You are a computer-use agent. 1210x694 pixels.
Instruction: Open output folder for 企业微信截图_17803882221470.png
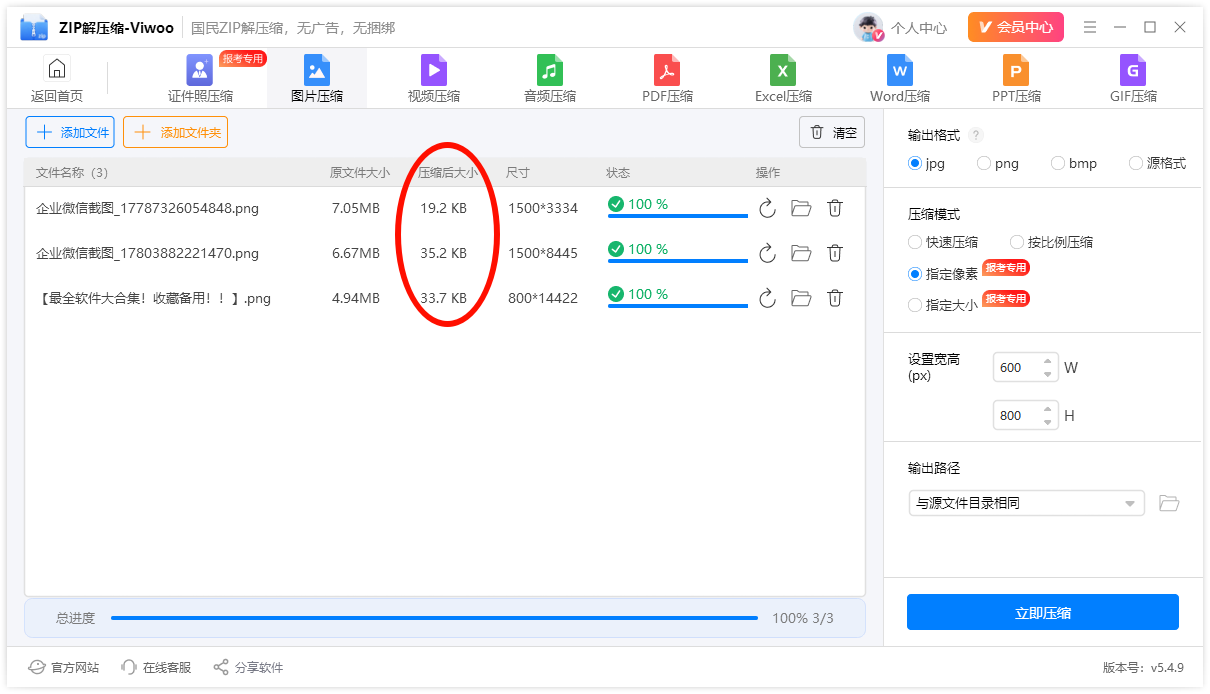[x=801, y=253]
